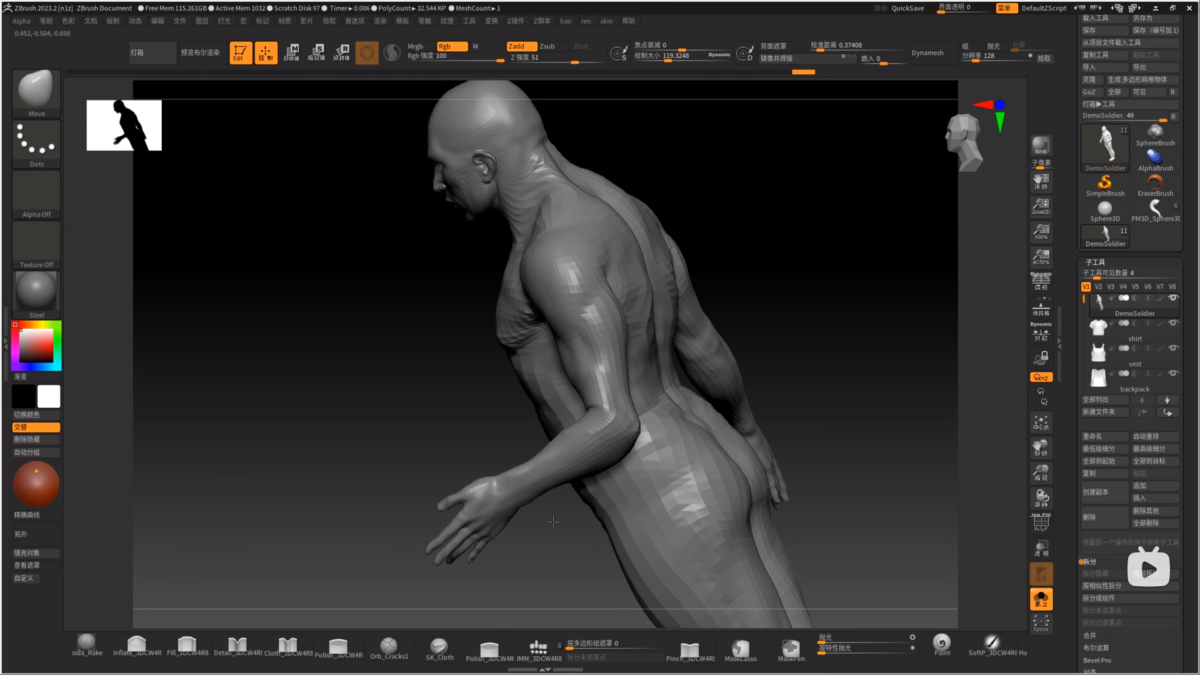Click the BPR render icon
The width and height of the screenshot is (1200, 675).
1041,145
